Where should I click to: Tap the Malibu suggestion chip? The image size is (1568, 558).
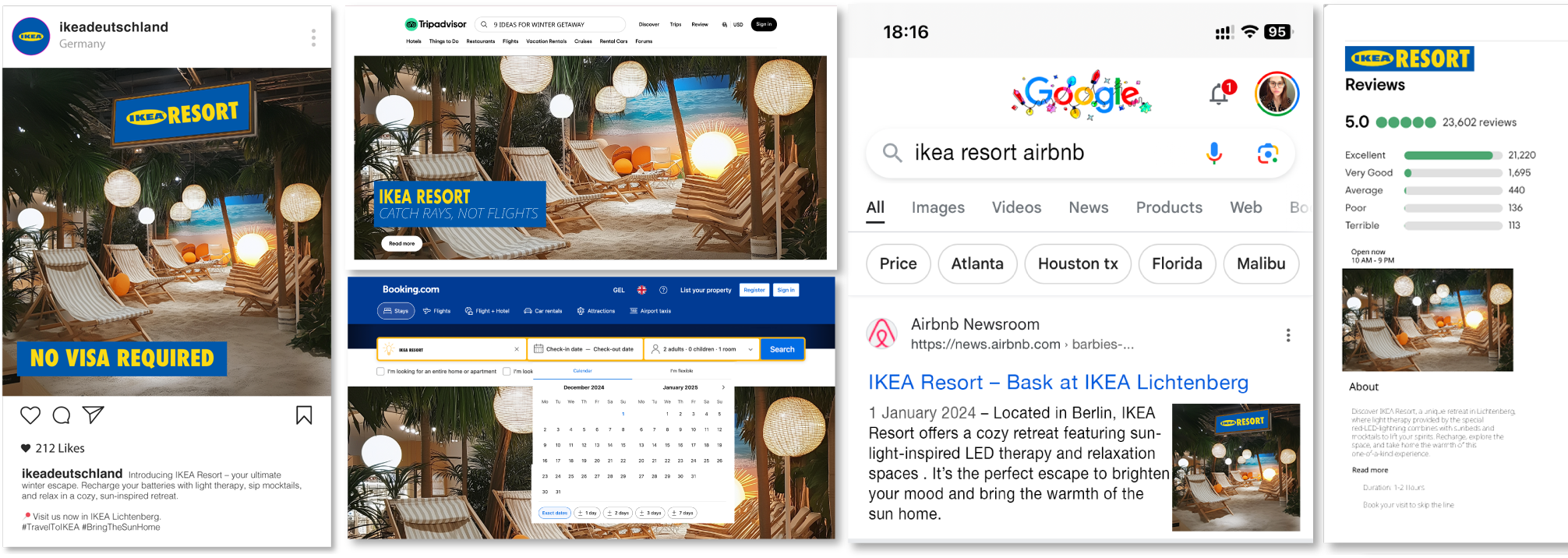coord(1261,264)
